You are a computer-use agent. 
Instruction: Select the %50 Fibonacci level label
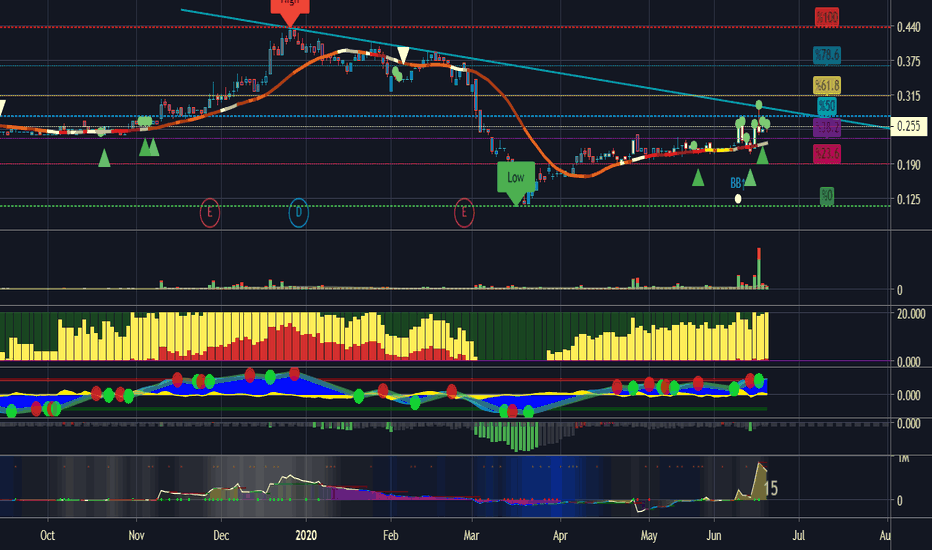tap(826, 106)
